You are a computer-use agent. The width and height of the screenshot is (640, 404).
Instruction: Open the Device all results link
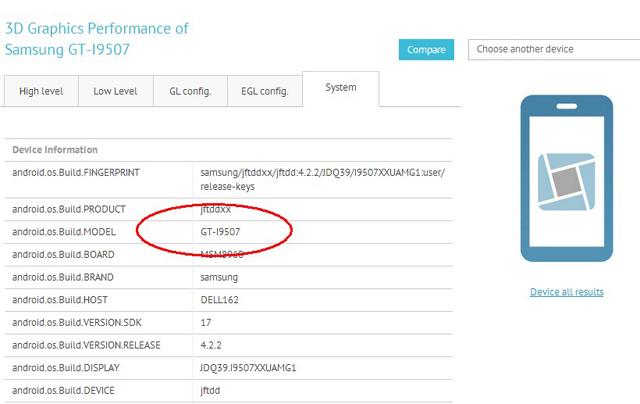pyautogui.click(x=567, y=292)
